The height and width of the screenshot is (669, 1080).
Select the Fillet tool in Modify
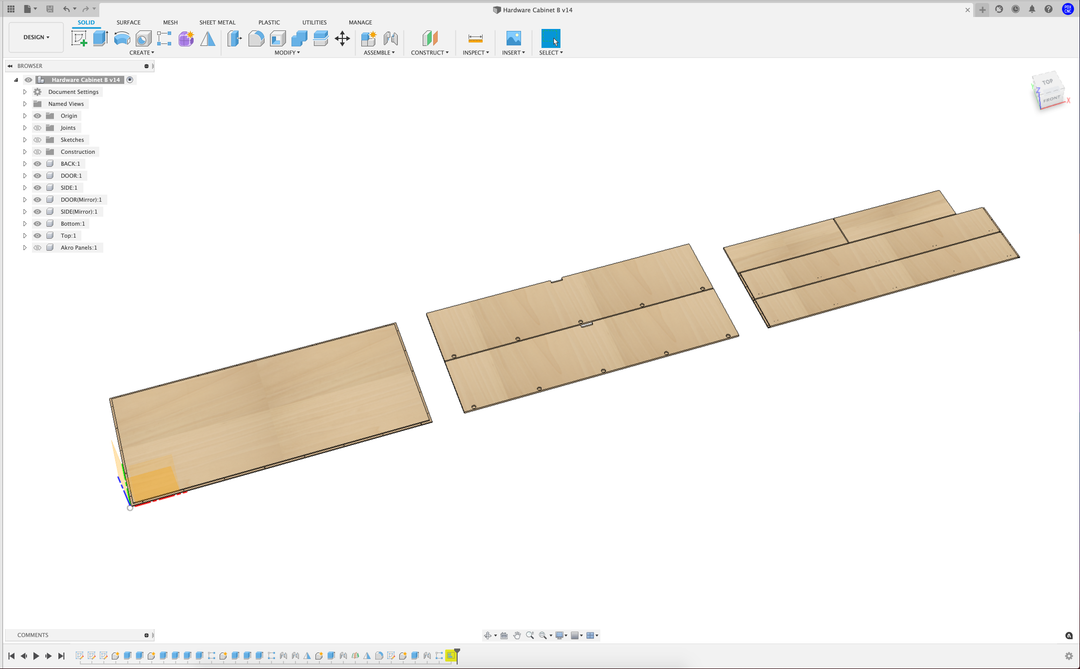pyautogui.click(x=256, y=39)
